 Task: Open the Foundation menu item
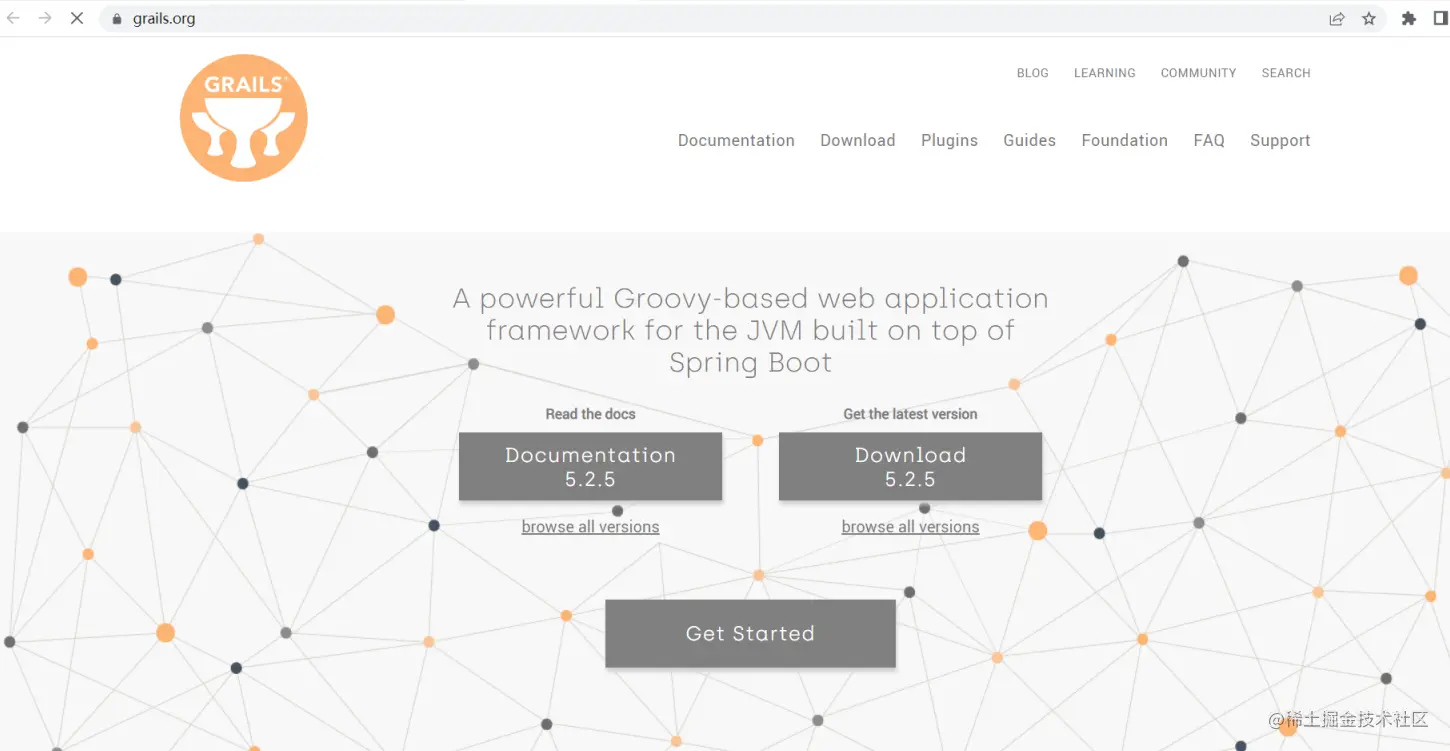1125,140
